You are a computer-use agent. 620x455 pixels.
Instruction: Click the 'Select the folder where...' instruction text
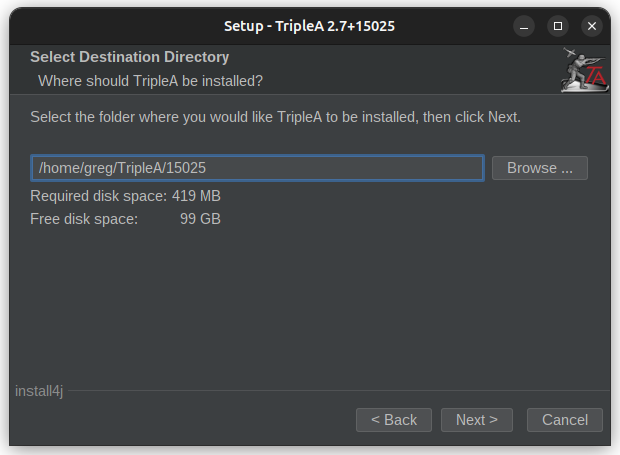pyautogui.click(x=276, y=117)
